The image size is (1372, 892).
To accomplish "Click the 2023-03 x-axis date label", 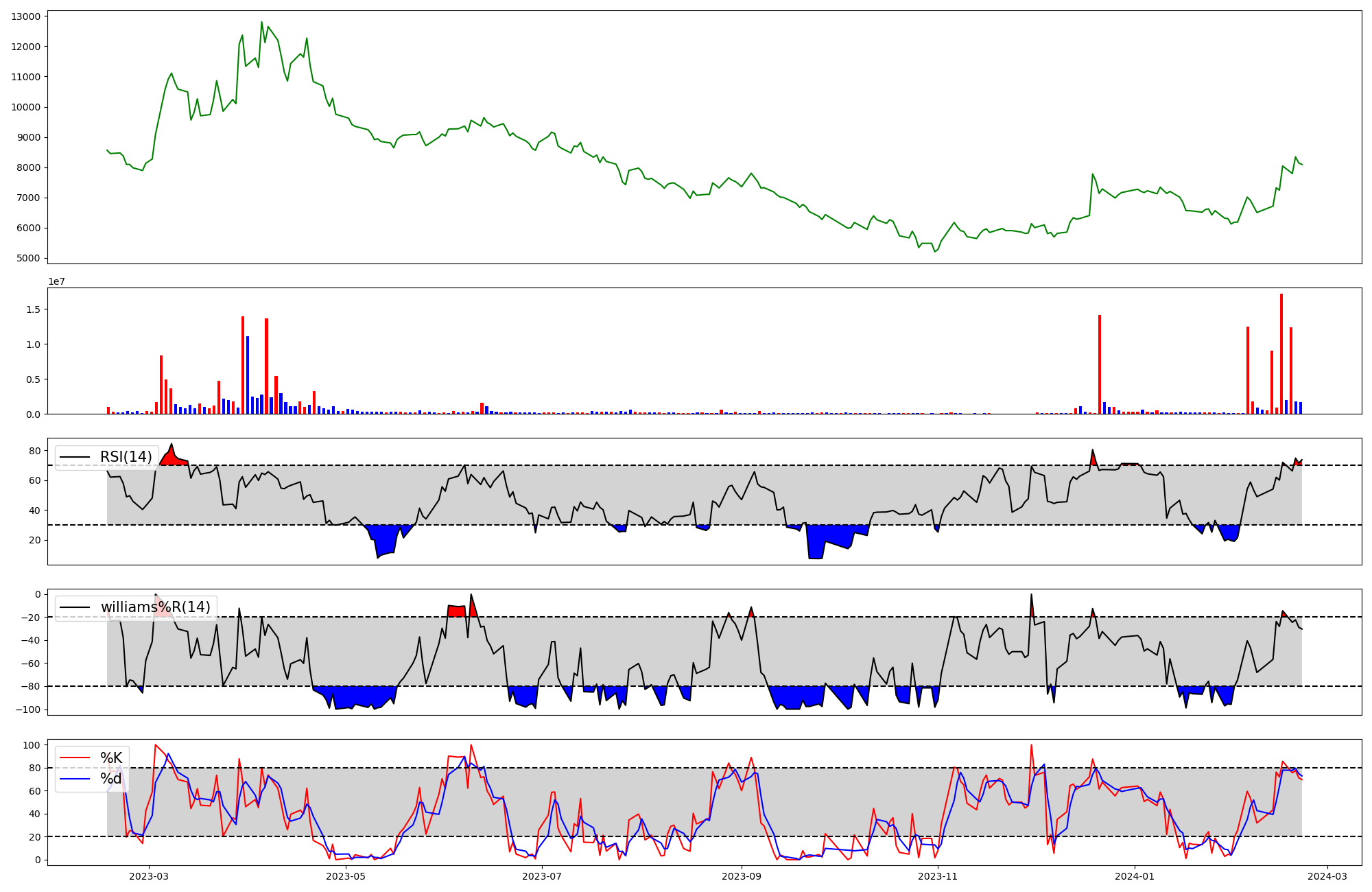I will [x=149, y=876].
